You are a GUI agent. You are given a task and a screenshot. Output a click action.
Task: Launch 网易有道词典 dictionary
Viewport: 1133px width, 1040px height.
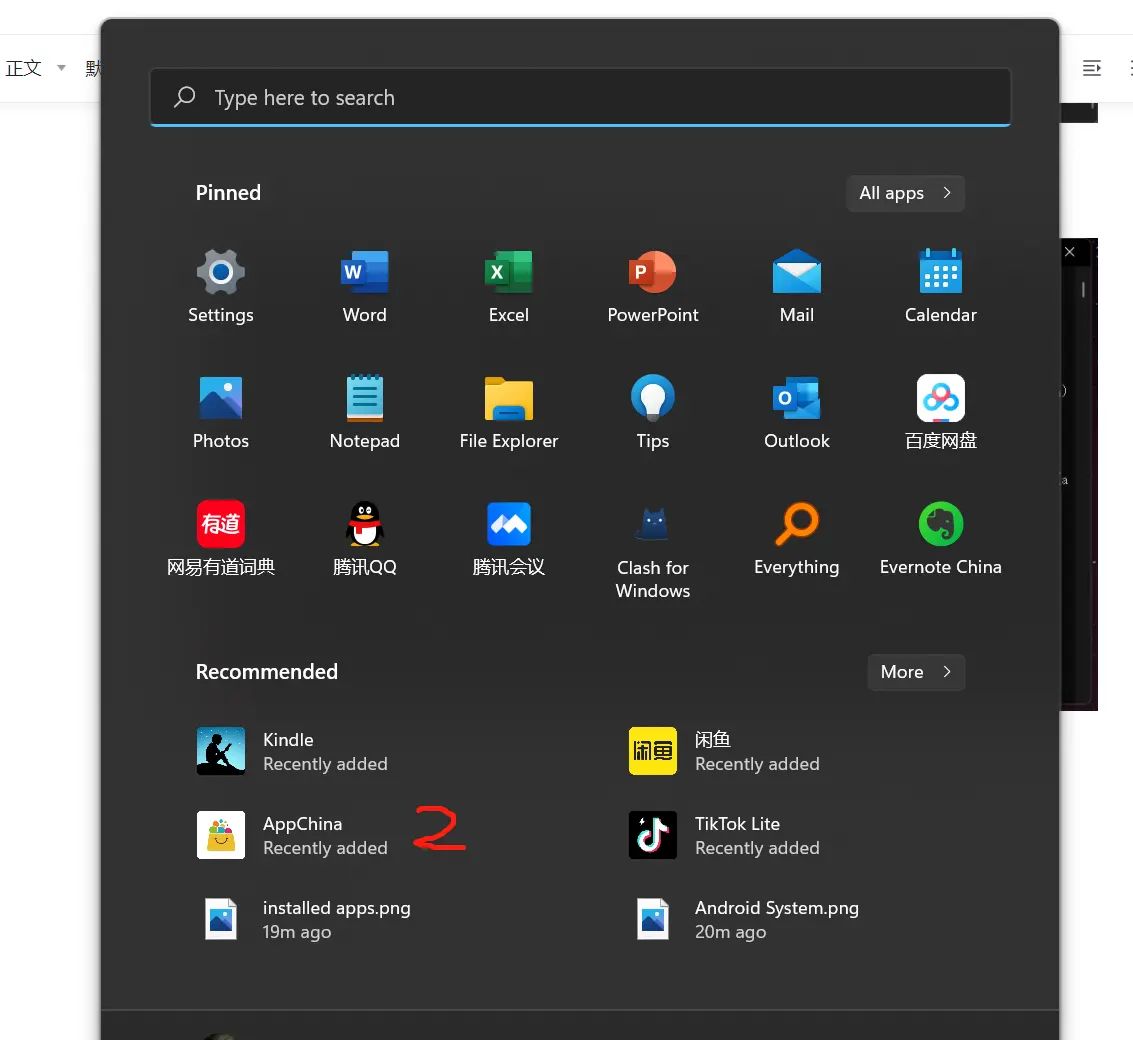tap(221, 537)
